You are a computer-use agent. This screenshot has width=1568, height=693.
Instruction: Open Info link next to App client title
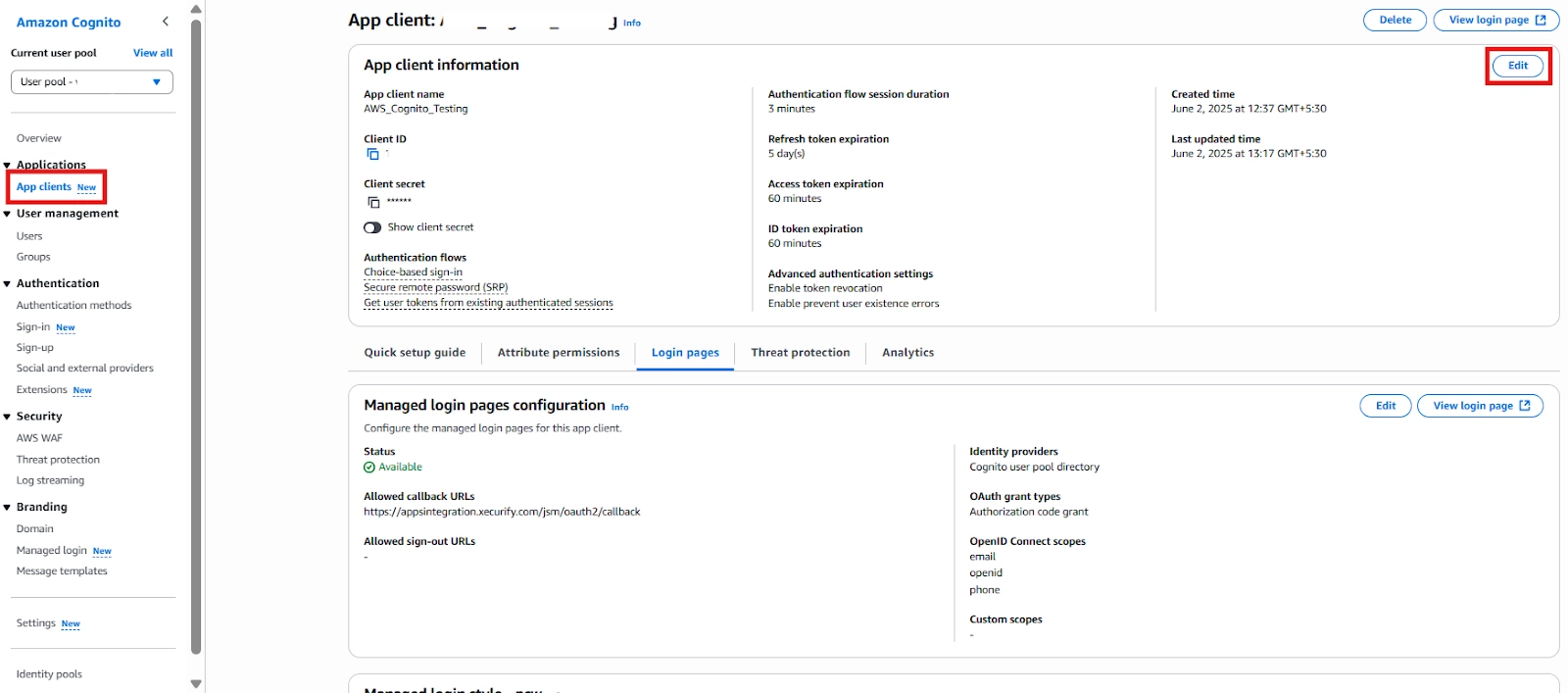pos(632,23)
